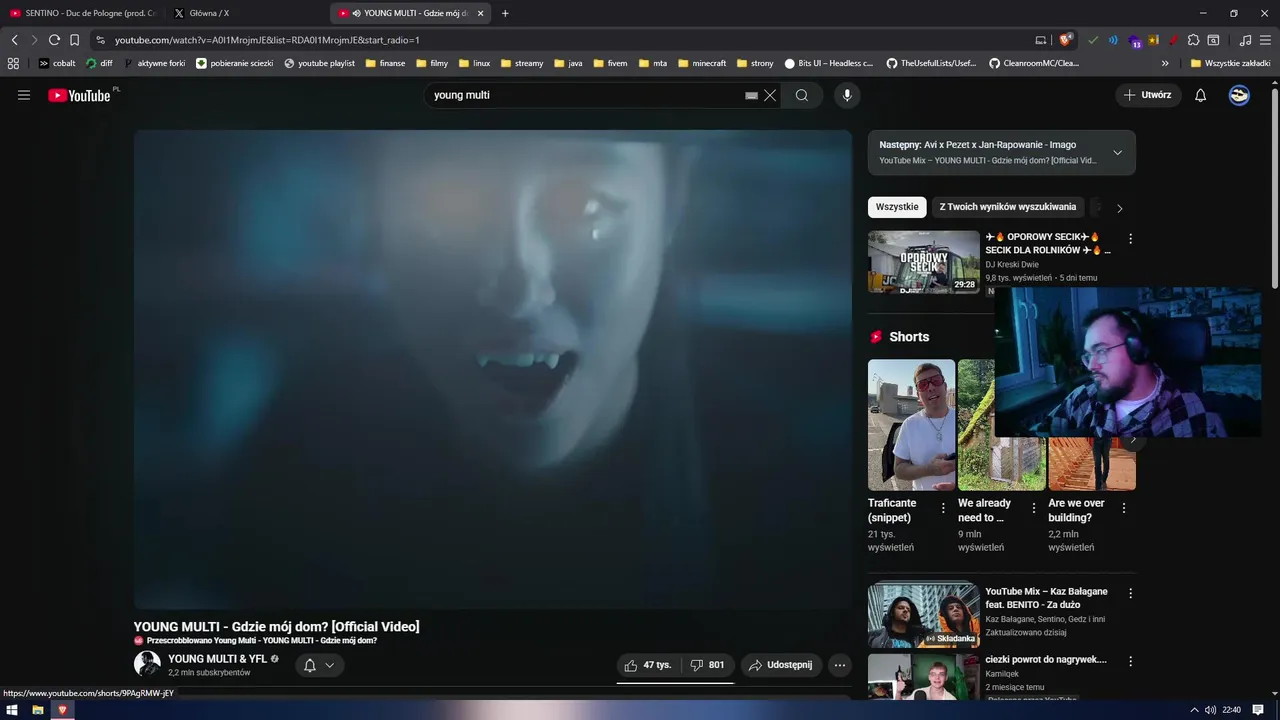Click the address bar URL
The height and width of the screenshot is (720, 1280).
pos(267,40)
